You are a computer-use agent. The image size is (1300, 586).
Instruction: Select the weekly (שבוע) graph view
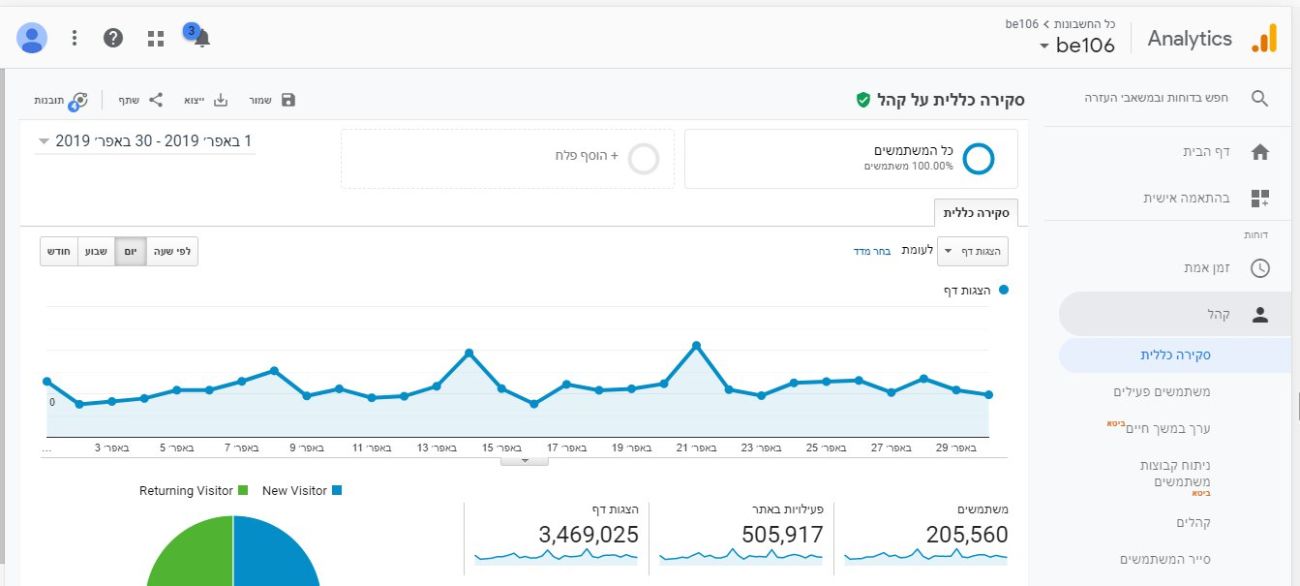[95, 251]
